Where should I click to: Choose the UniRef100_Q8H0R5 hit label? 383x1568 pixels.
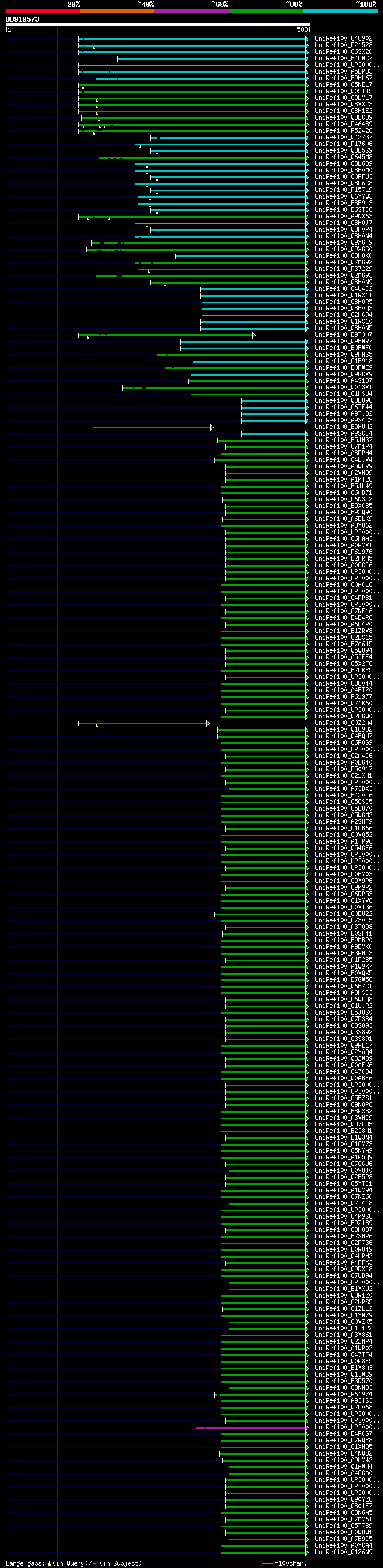coord(344,302)
